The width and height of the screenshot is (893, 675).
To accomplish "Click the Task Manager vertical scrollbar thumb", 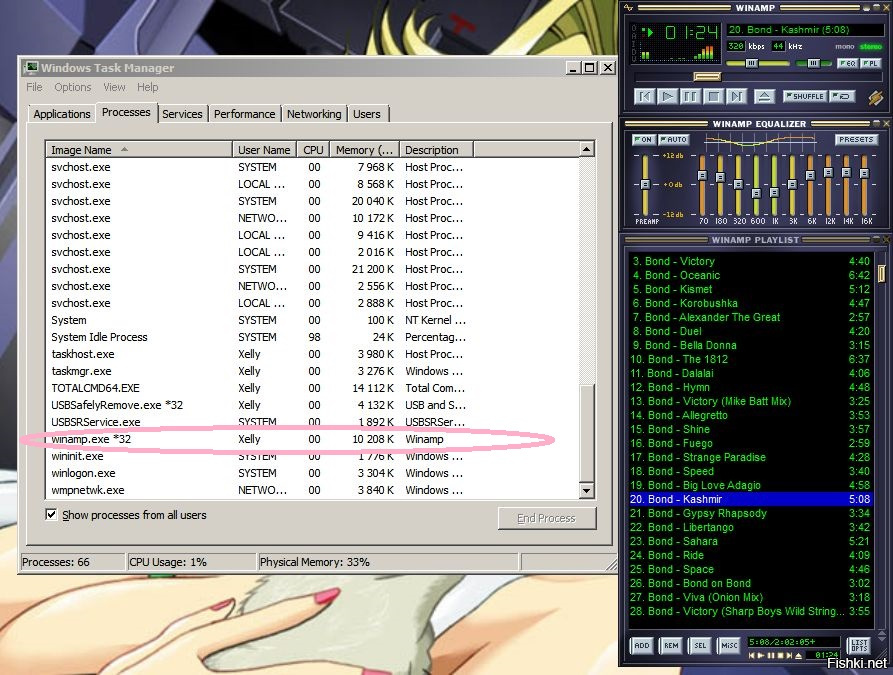I will point(586,433).
